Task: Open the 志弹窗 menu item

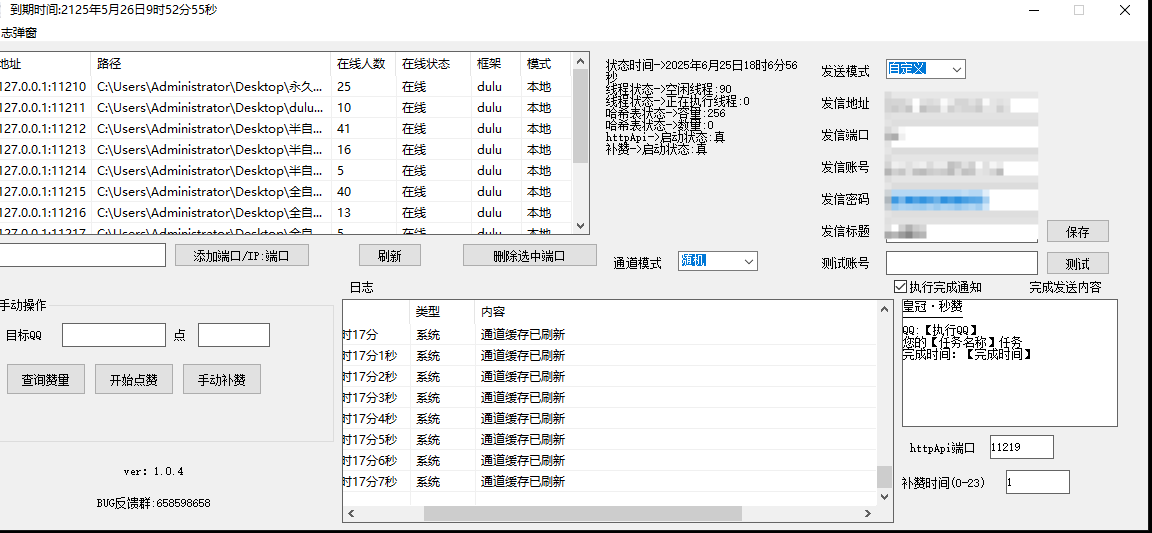Action: coord(19,33)
